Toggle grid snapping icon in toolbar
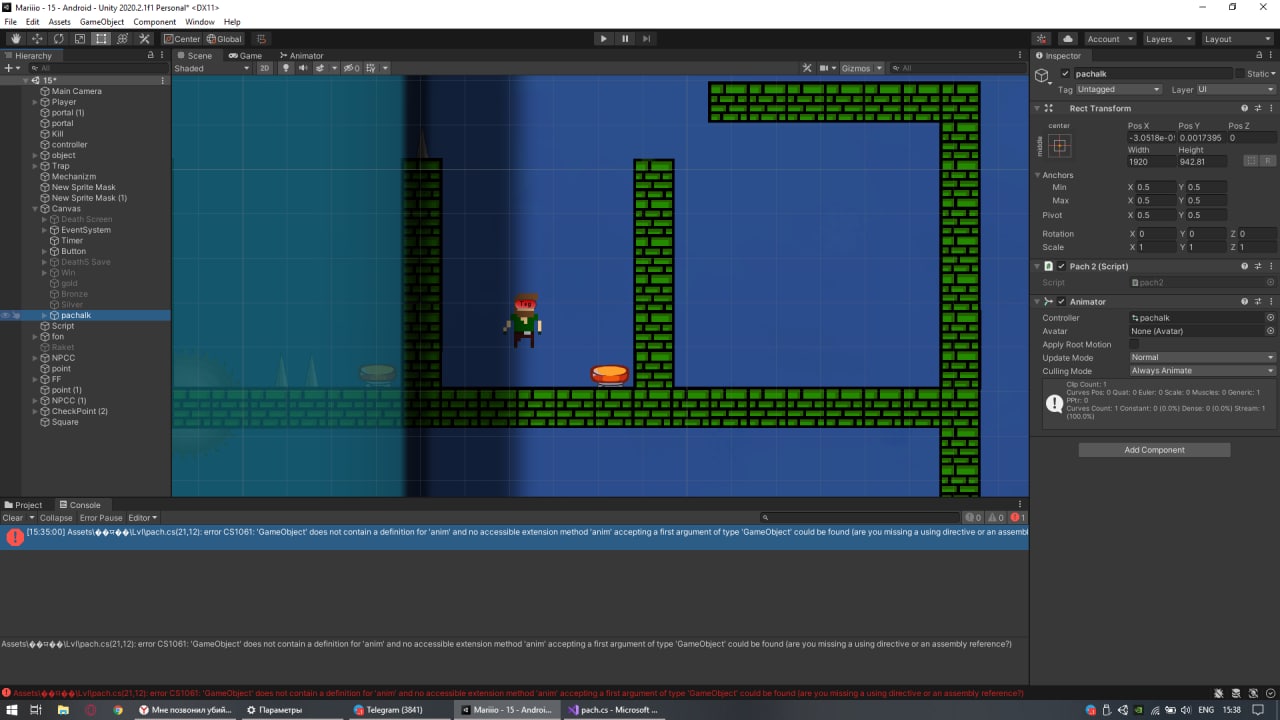This screenshot has width=1280, height=720. [261, 39]
